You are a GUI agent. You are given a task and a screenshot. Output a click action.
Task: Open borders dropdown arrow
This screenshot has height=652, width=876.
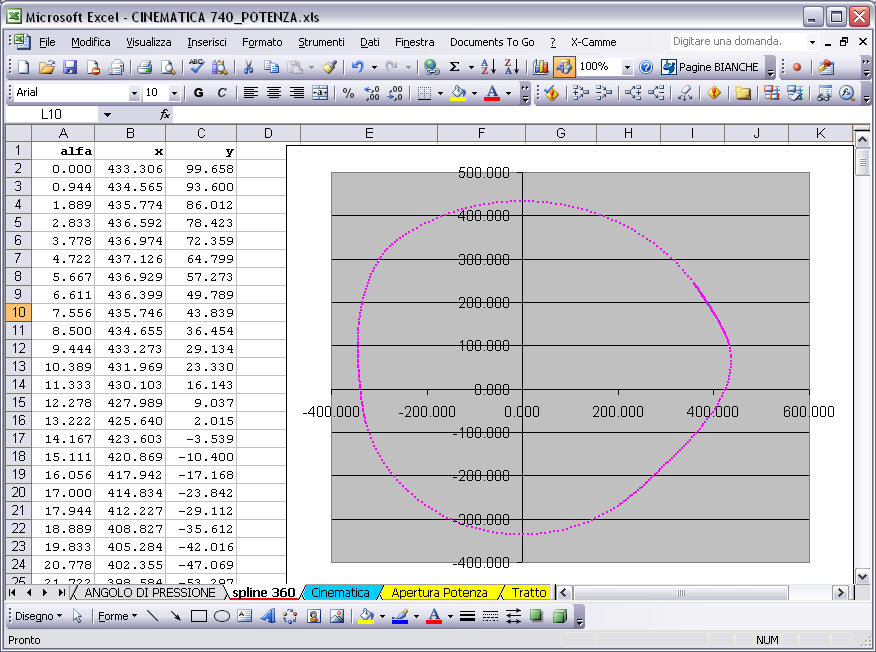[440, 93]
